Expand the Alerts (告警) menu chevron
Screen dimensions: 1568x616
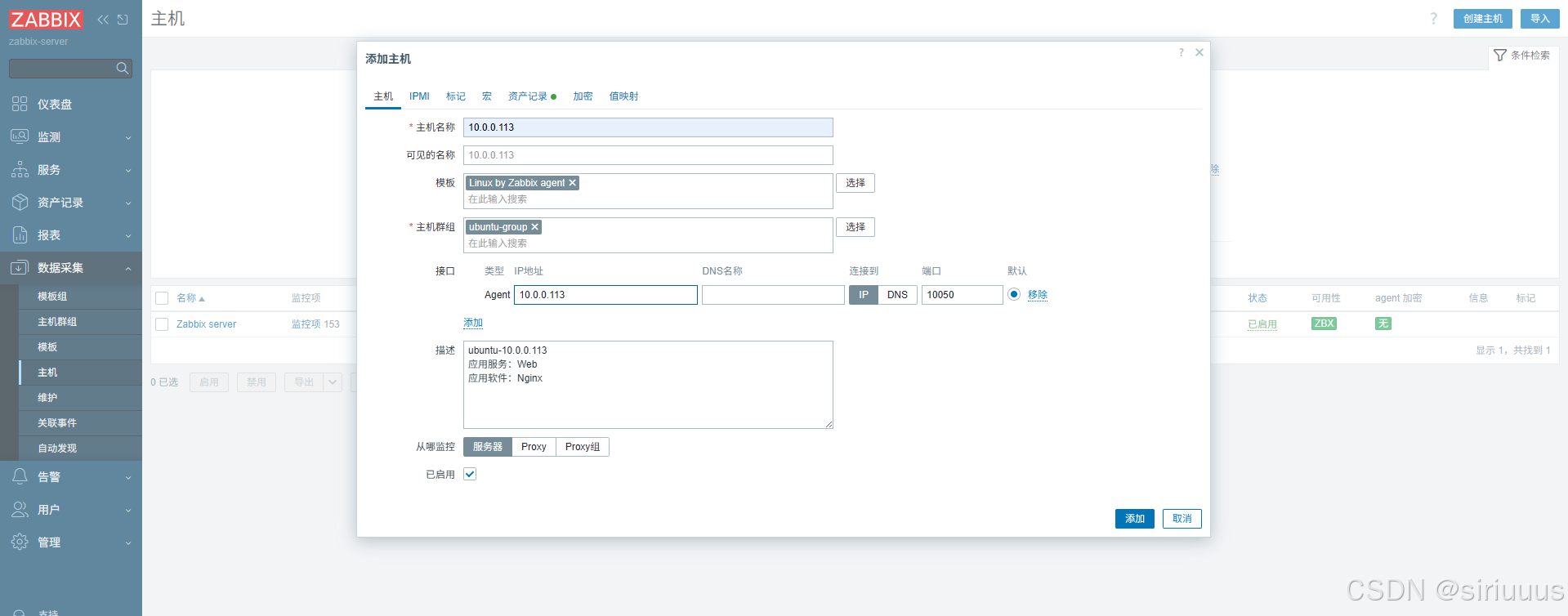[x=128, y=478]
